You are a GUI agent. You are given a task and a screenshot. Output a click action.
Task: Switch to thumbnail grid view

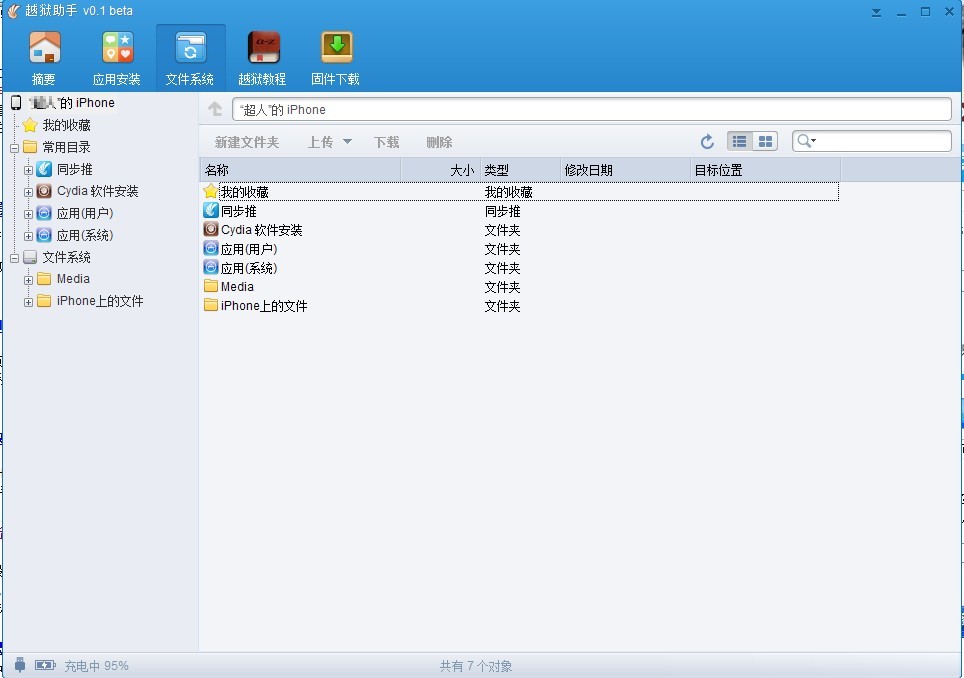tap(765, 142)
